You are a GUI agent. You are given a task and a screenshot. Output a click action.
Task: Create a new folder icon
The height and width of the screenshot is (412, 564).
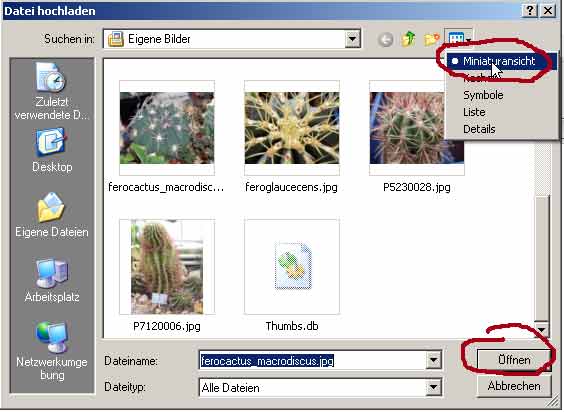point(432,39)
